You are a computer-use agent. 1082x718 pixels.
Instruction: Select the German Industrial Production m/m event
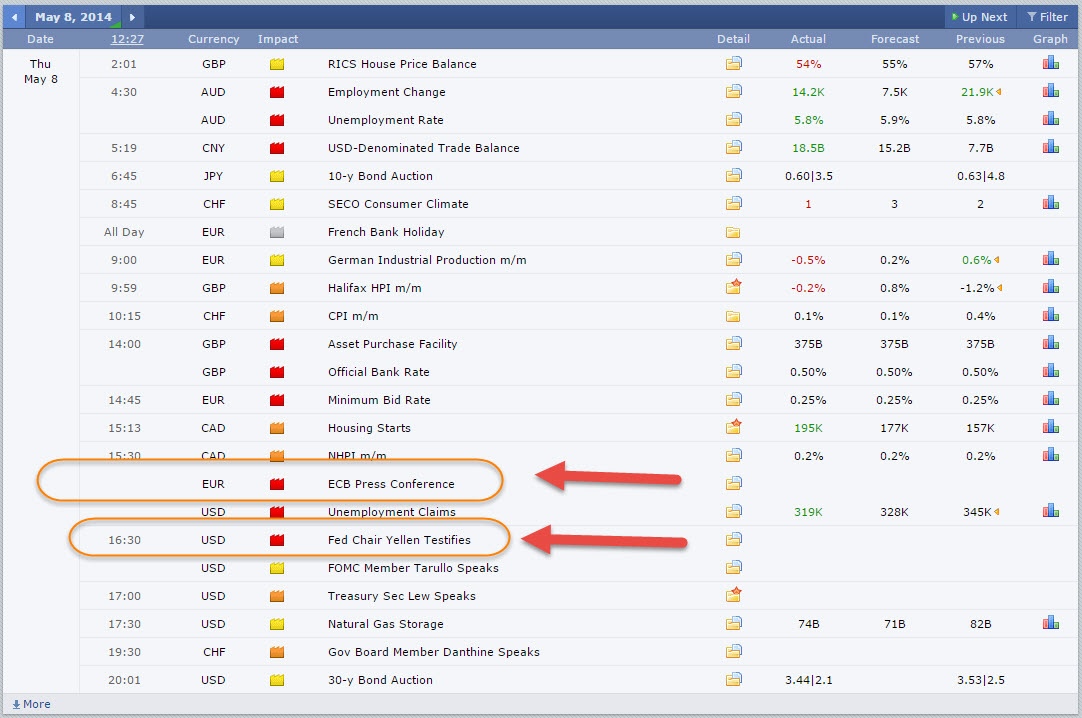tap(426, 260)
